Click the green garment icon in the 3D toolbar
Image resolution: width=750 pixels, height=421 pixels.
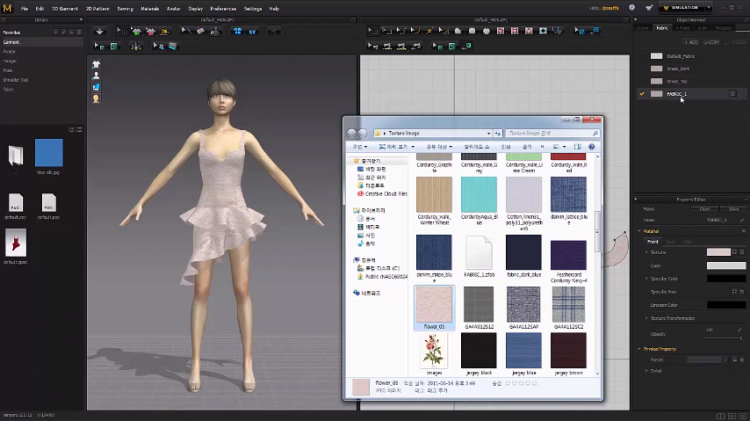tap(137, 31)
